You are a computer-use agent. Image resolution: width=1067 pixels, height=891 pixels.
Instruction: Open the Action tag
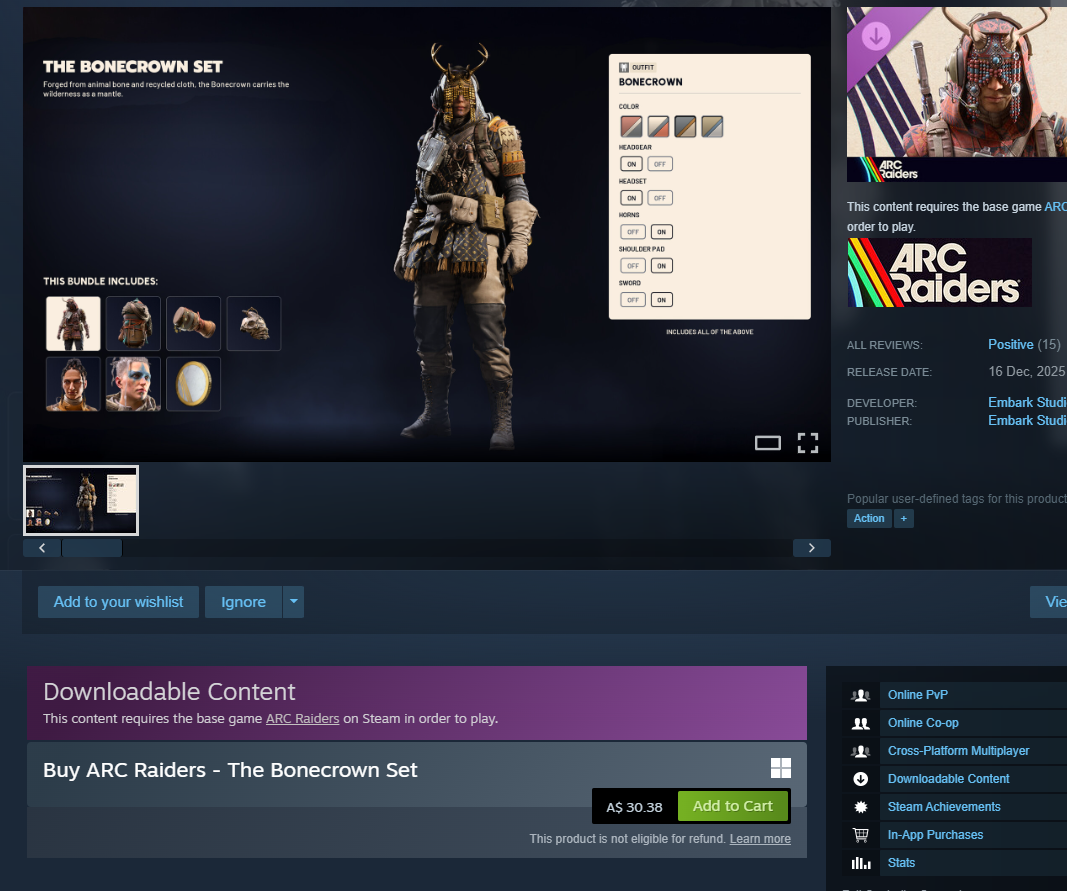click(x=869, y=519)
